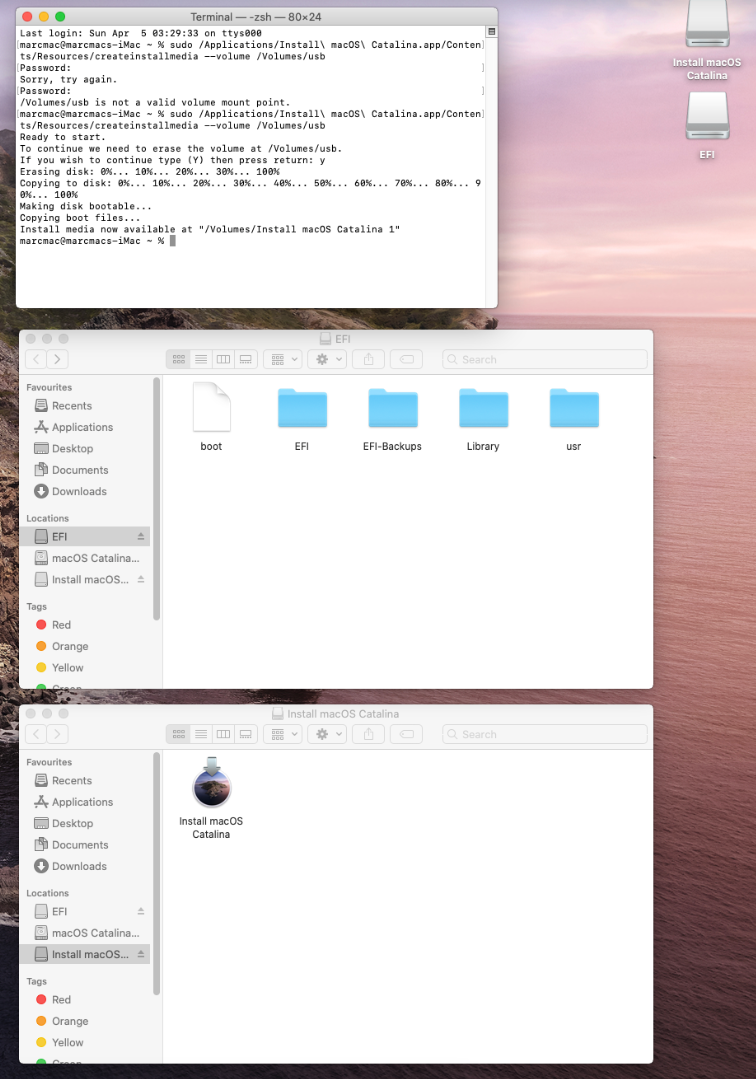Viewport: 756px width, 1079px height.
Task: Click Install macOS Catalina window sidebar scrollbar
Action: pyautogui.click(x=157, y=874)
